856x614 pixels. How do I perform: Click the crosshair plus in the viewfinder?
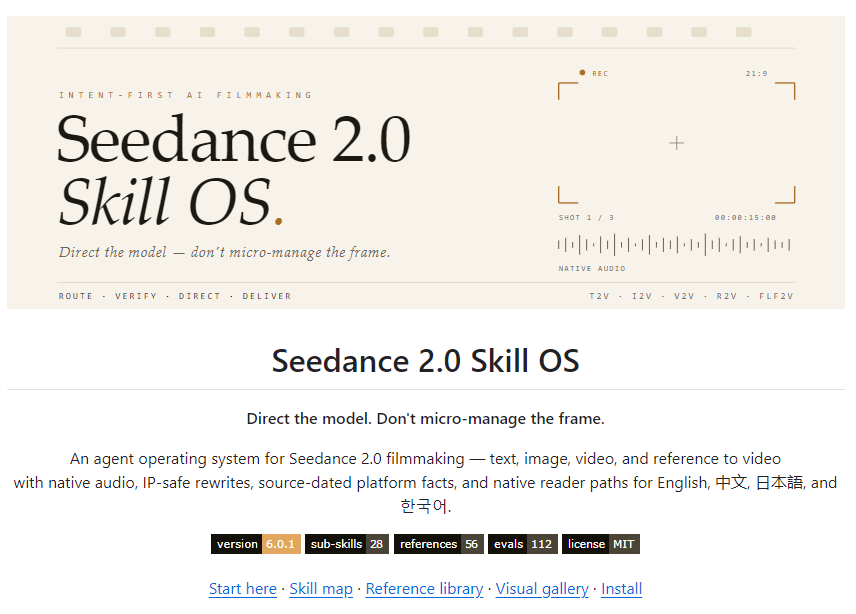click(x=676, y=143)
